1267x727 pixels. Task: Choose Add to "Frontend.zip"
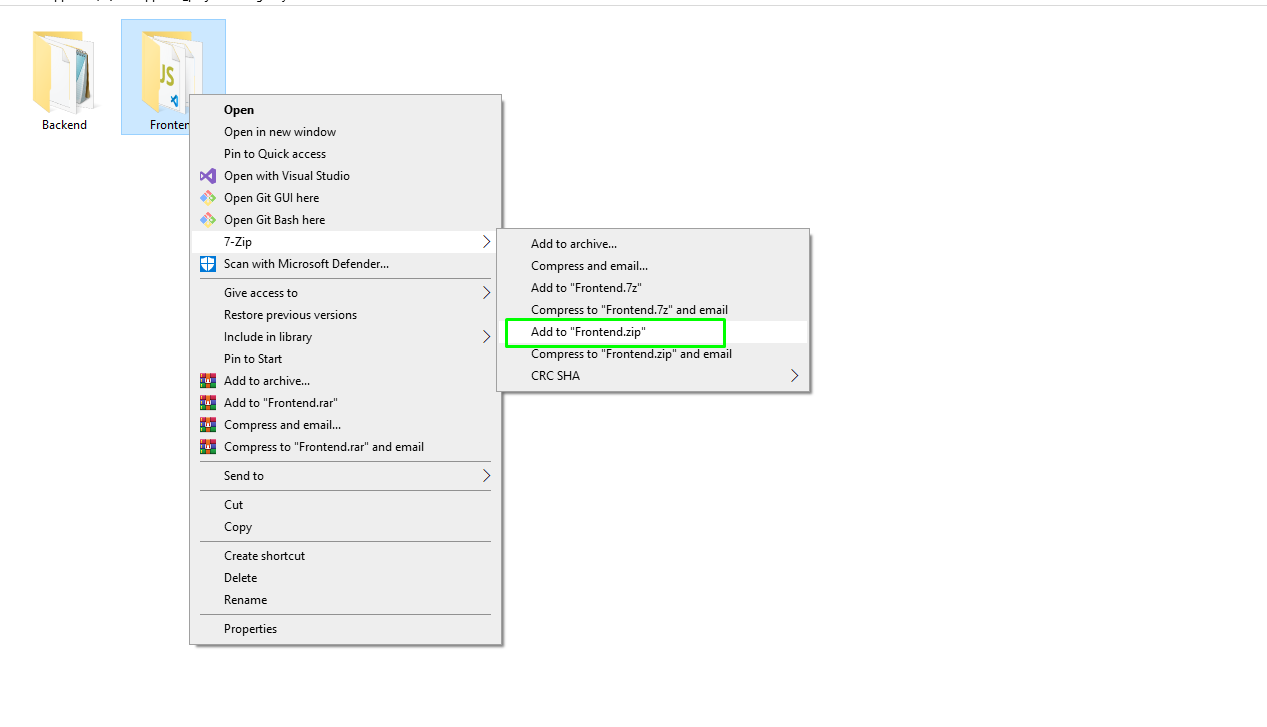(x=588, y=332)
